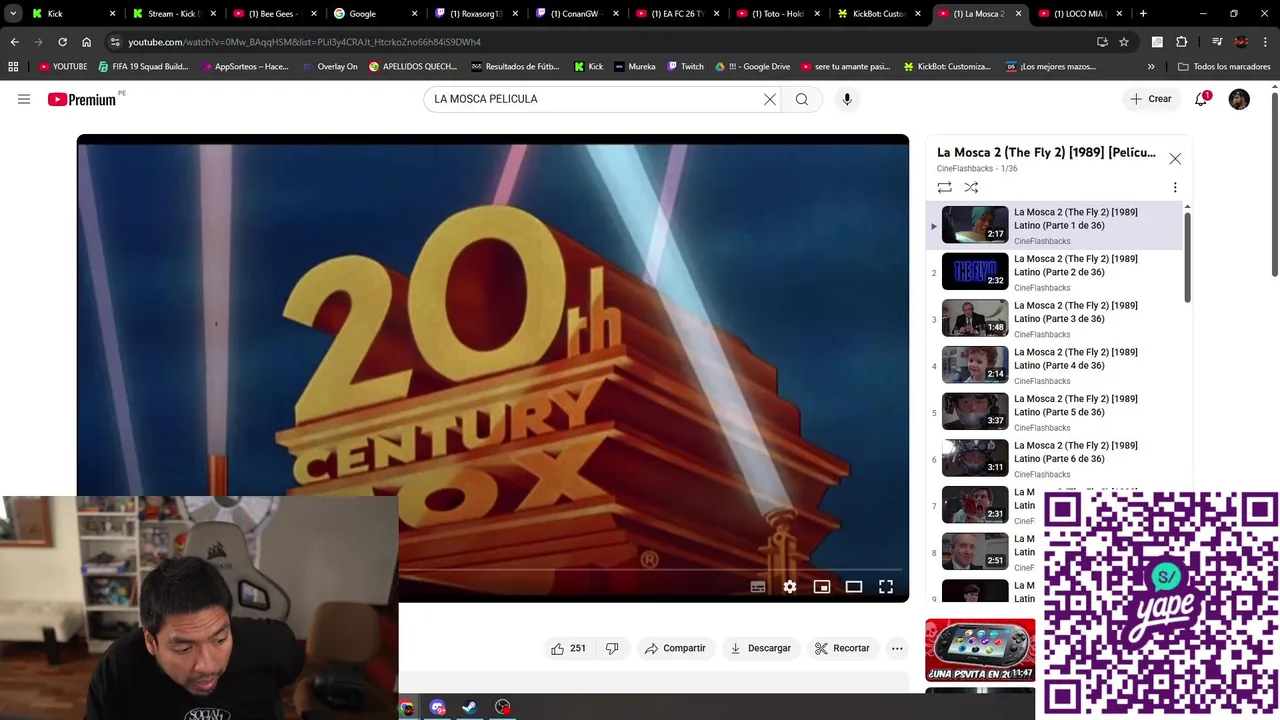Clear the search box with the X
The width and height of the screenshot is (1280, 720).
770,99
